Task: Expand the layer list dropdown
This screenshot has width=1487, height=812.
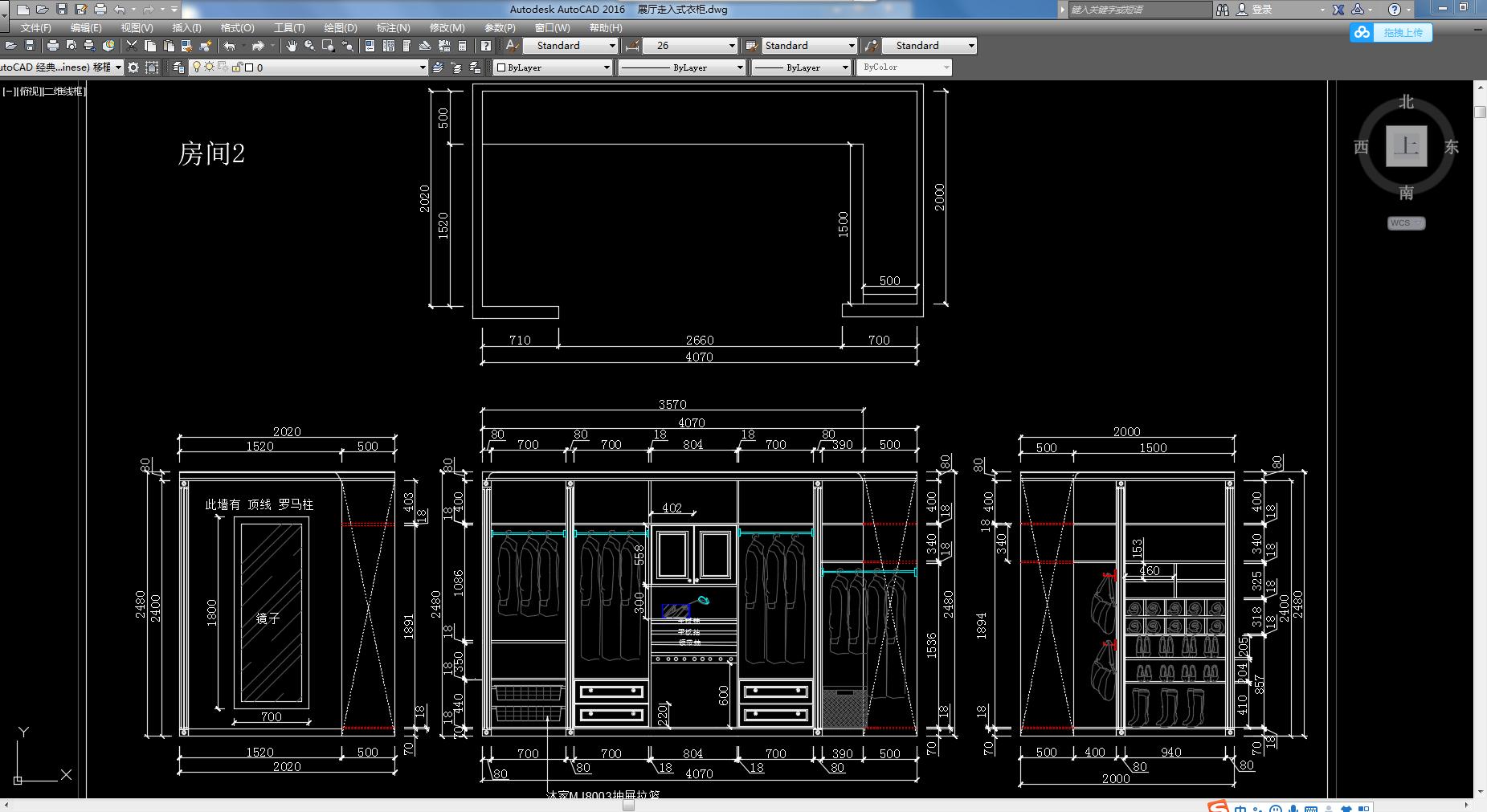Action: tap(423, 67)
